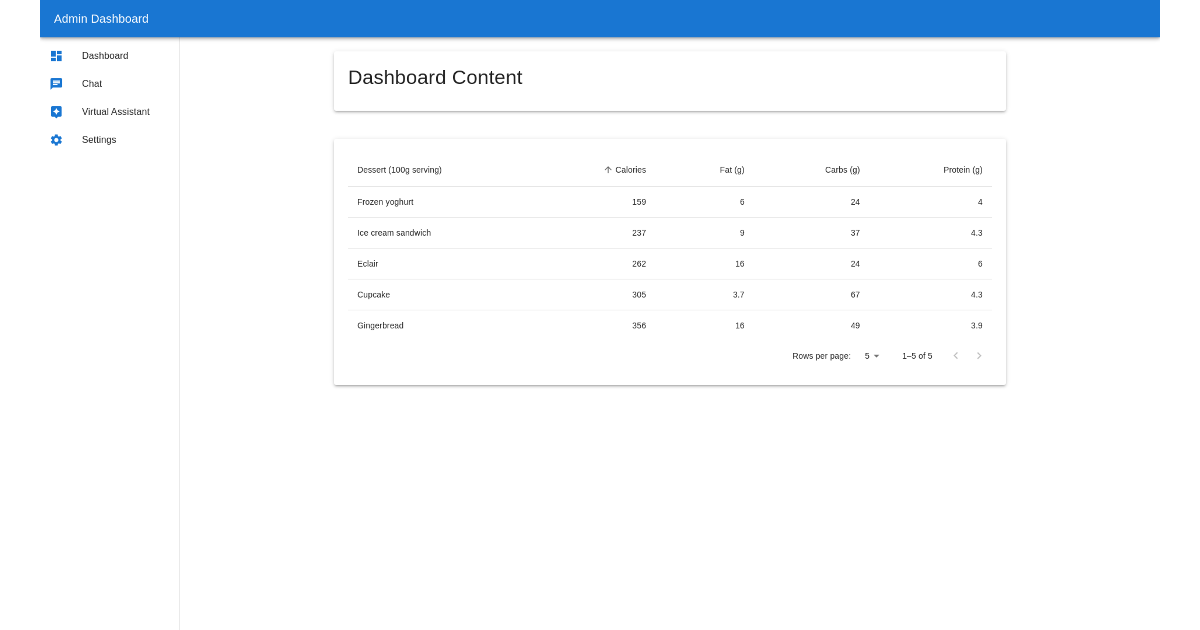
Task: Click the Dessert (100g serving) column header
Action: click(x=399, y=169)
